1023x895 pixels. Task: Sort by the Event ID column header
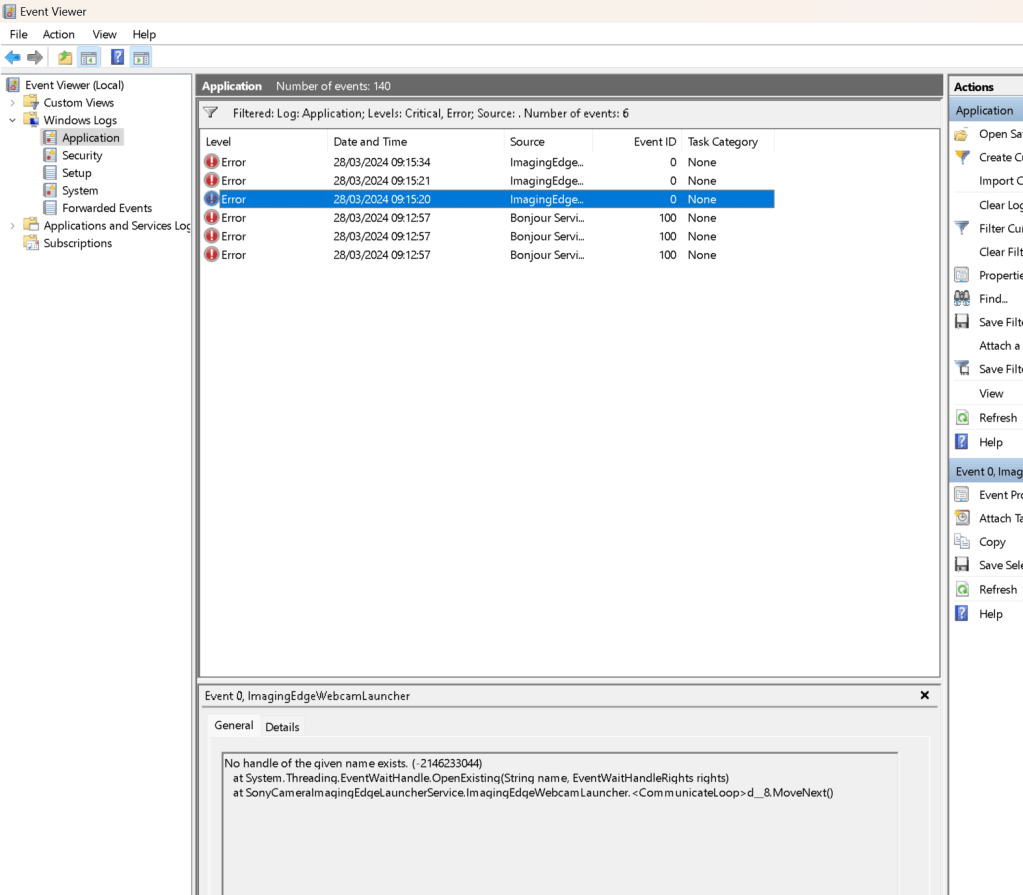[637, 142]
